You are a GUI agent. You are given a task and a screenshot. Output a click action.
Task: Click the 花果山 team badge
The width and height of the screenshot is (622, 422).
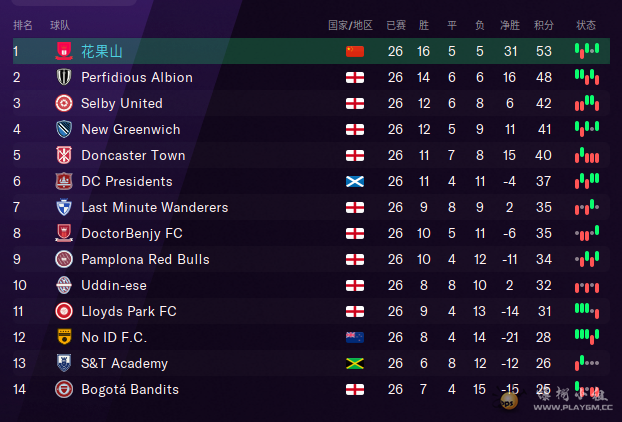tap(64, 51)
